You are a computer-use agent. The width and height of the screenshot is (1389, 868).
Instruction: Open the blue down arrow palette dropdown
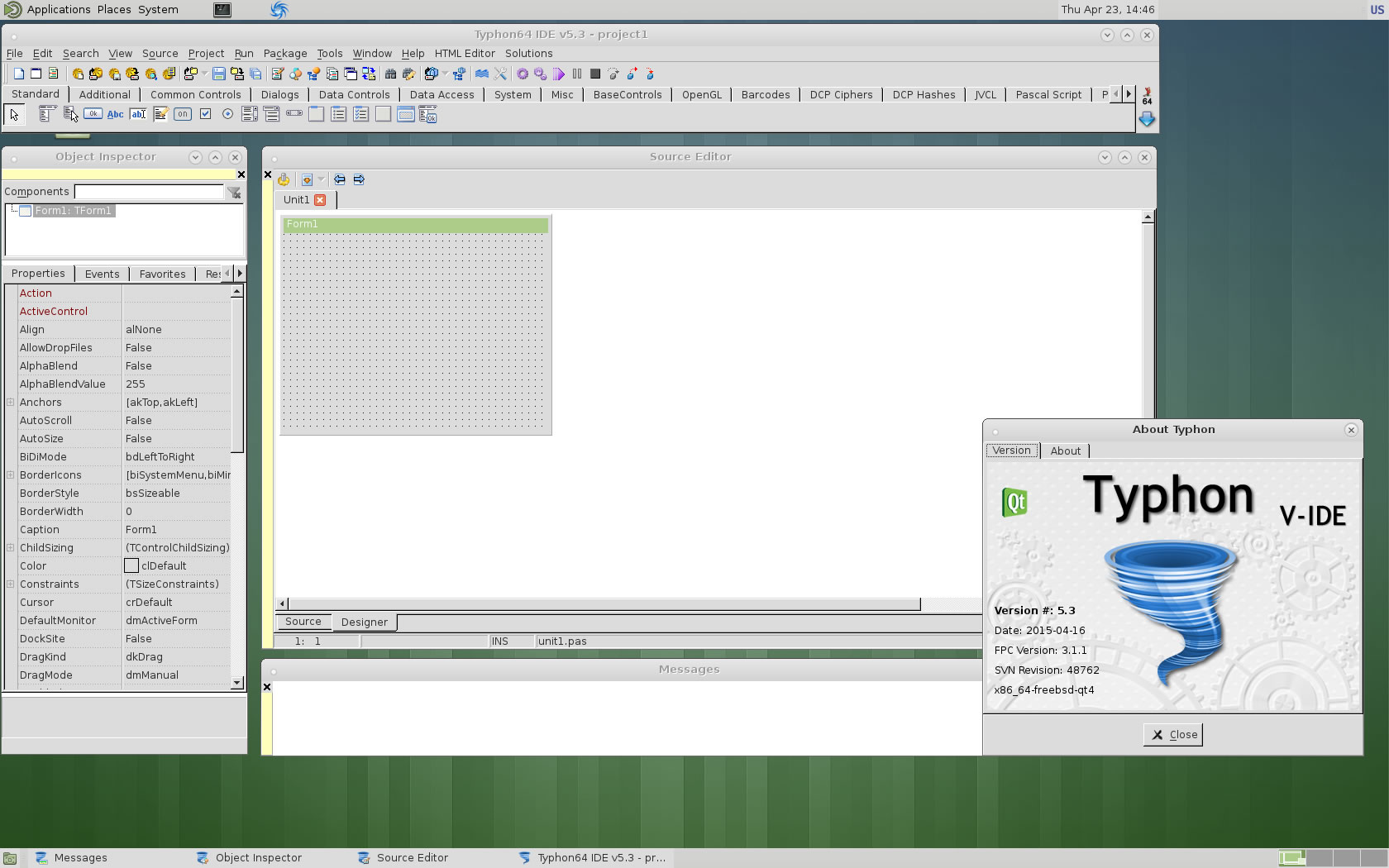pos(1147,120)
